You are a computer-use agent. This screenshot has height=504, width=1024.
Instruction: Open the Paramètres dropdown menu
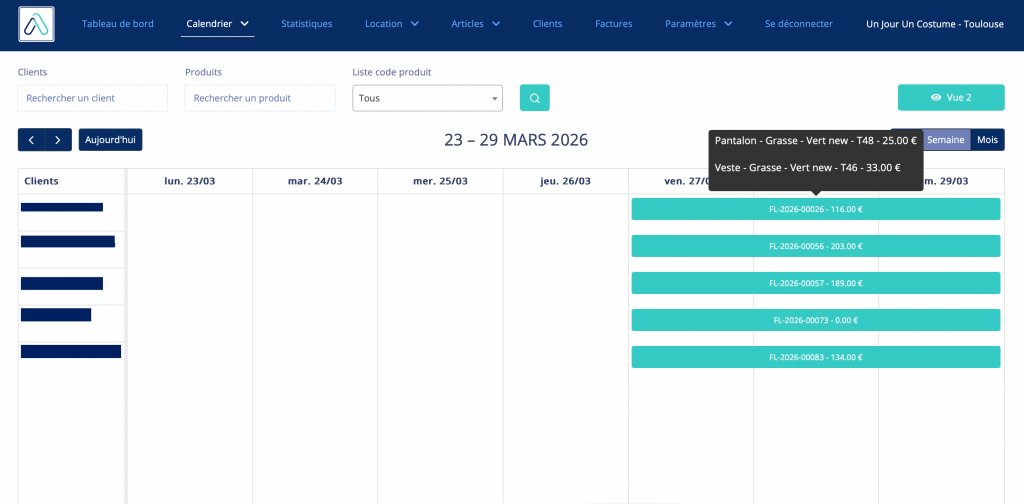pyautogui.click(x=698, y=24)
